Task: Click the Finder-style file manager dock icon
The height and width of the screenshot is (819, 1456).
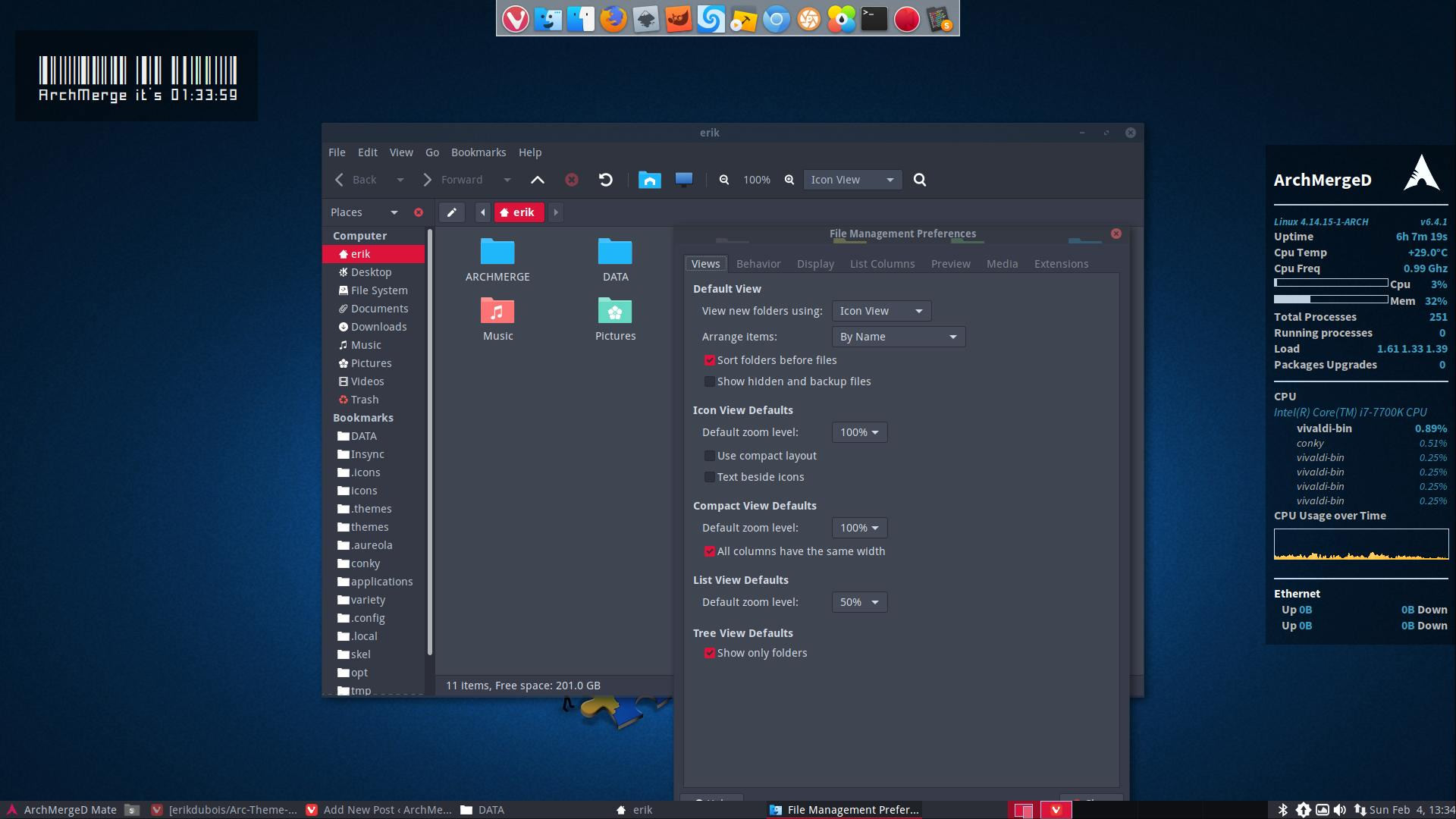Action: click(x=548, y=19)
